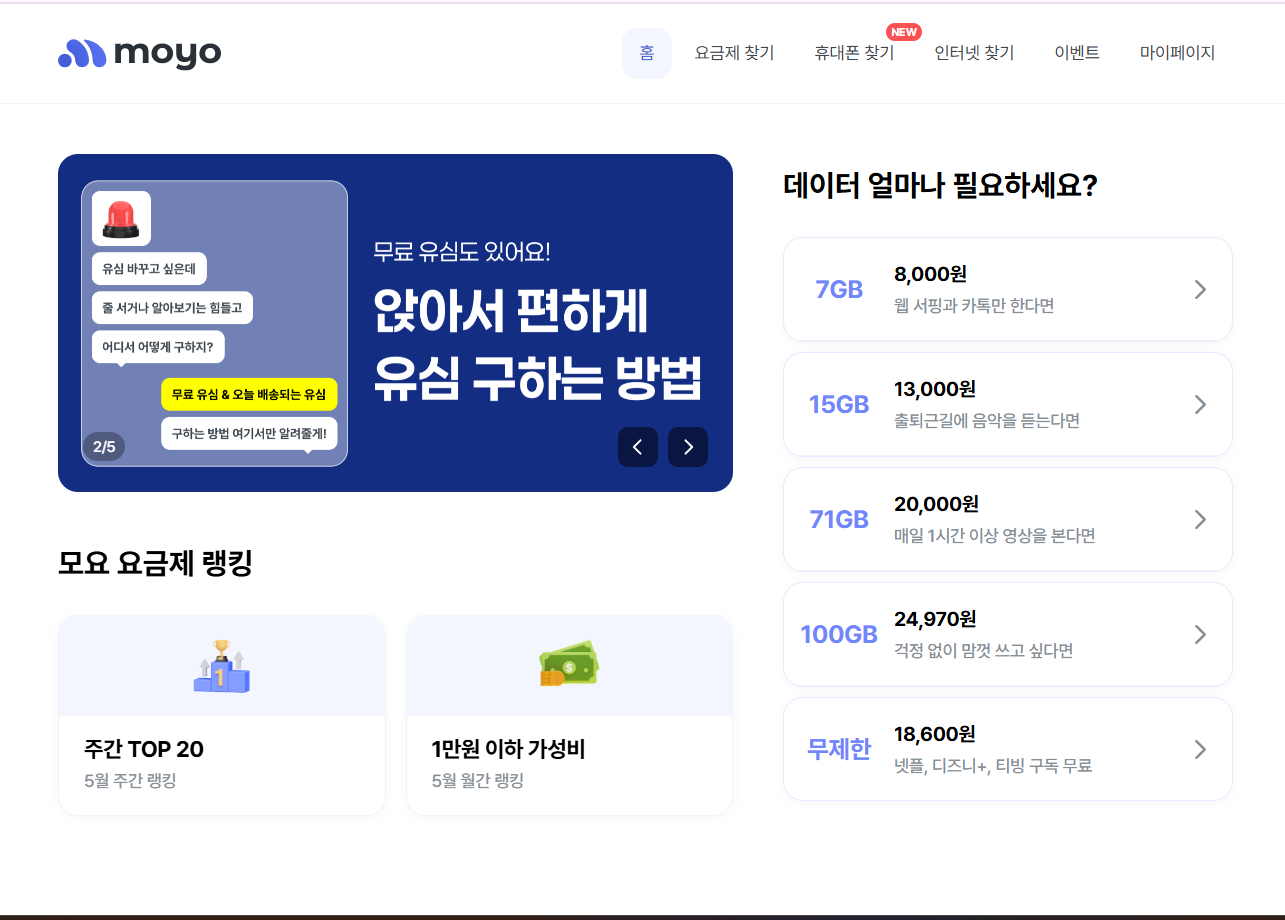Click chat bubble 줄 서거나 알아보기는 힘들고
Viewport: 1285px width, 920px height.
(x=172, y=307)
